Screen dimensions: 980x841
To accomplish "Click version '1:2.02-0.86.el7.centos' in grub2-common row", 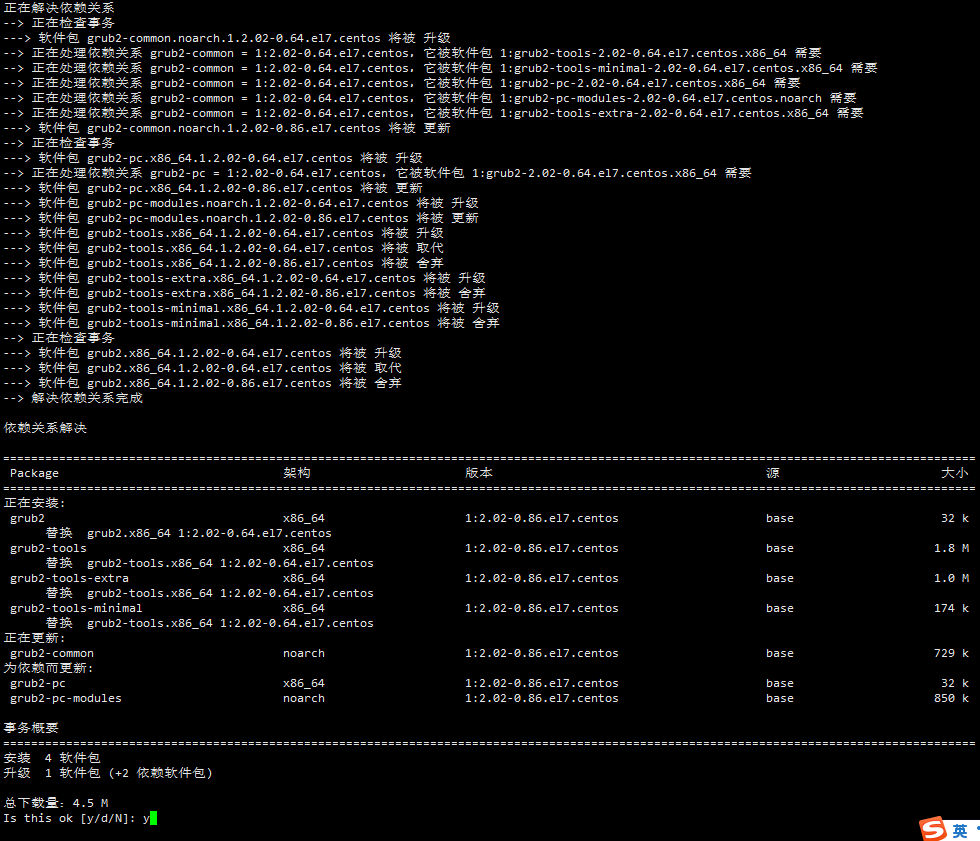I will (542, 653).
